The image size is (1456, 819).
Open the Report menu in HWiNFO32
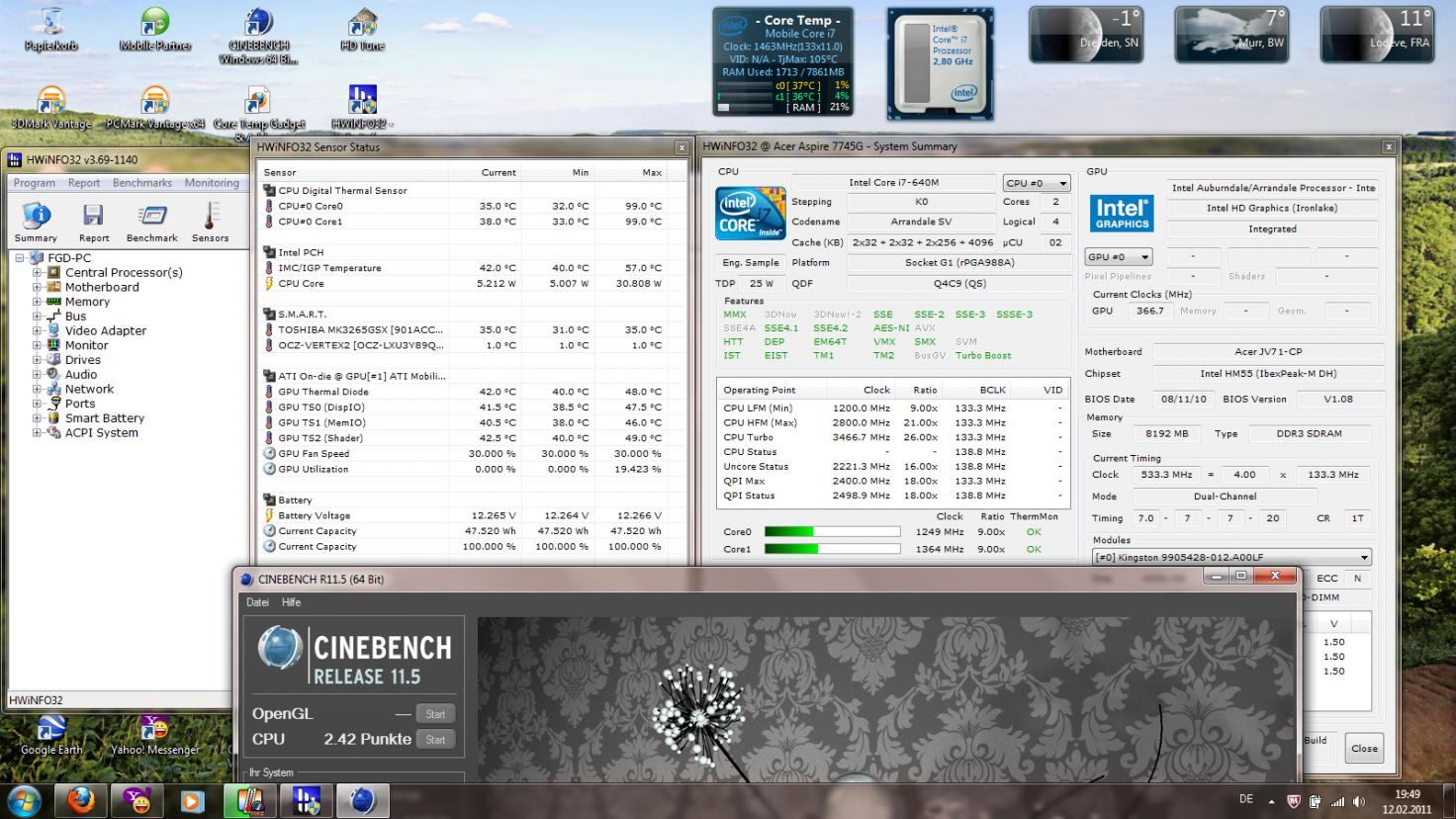coord(84,183)
